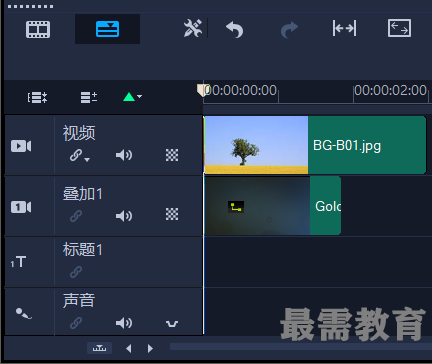
Task: Click the 00:00:02:00 ruler timecode
Action: 390,90
